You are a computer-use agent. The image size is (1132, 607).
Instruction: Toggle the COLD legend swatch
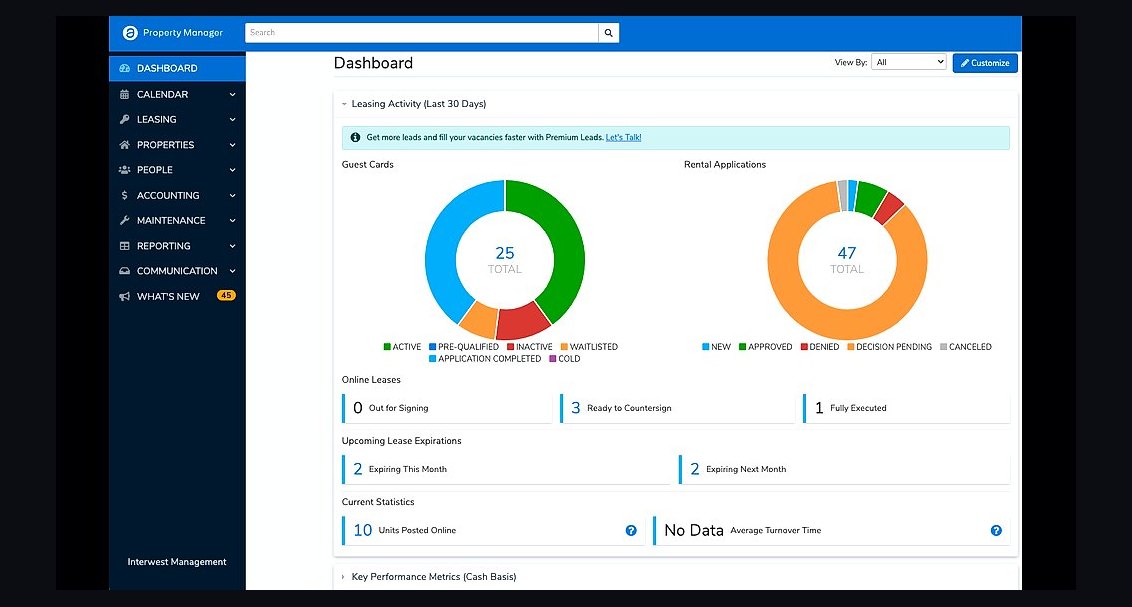[553, 359]
